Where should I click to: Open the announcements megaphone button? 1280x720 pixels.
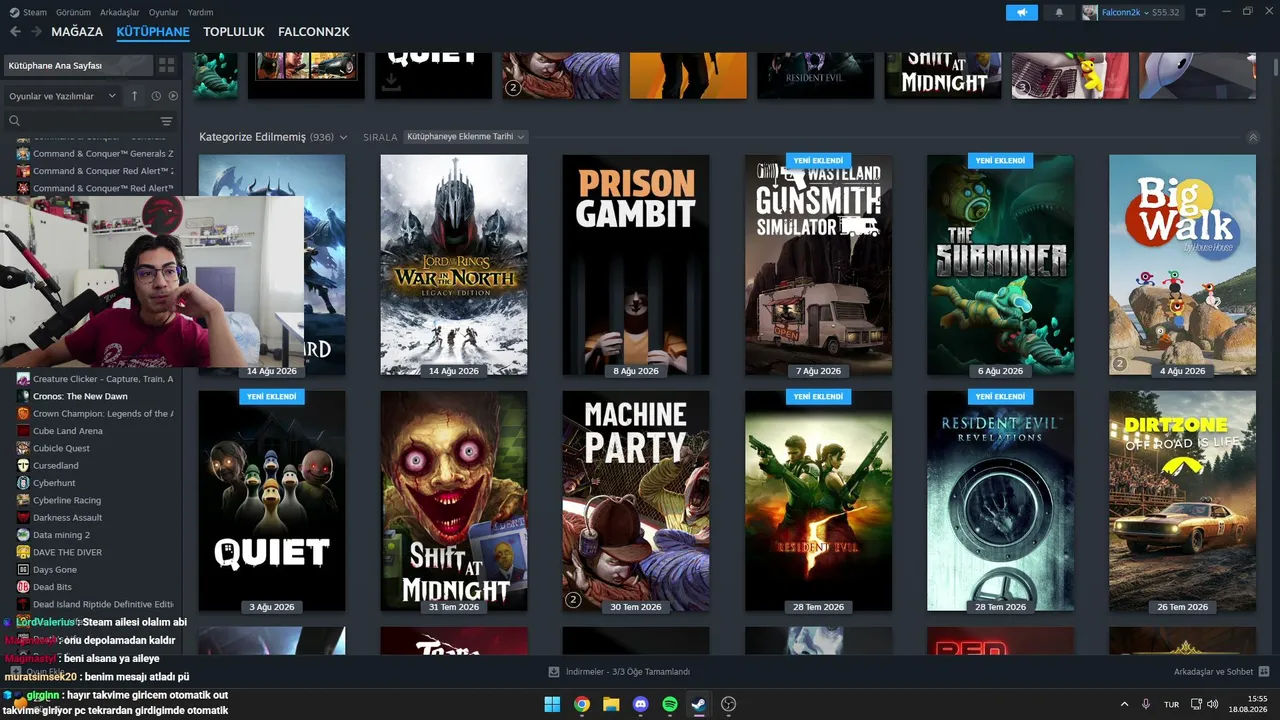1021,12
